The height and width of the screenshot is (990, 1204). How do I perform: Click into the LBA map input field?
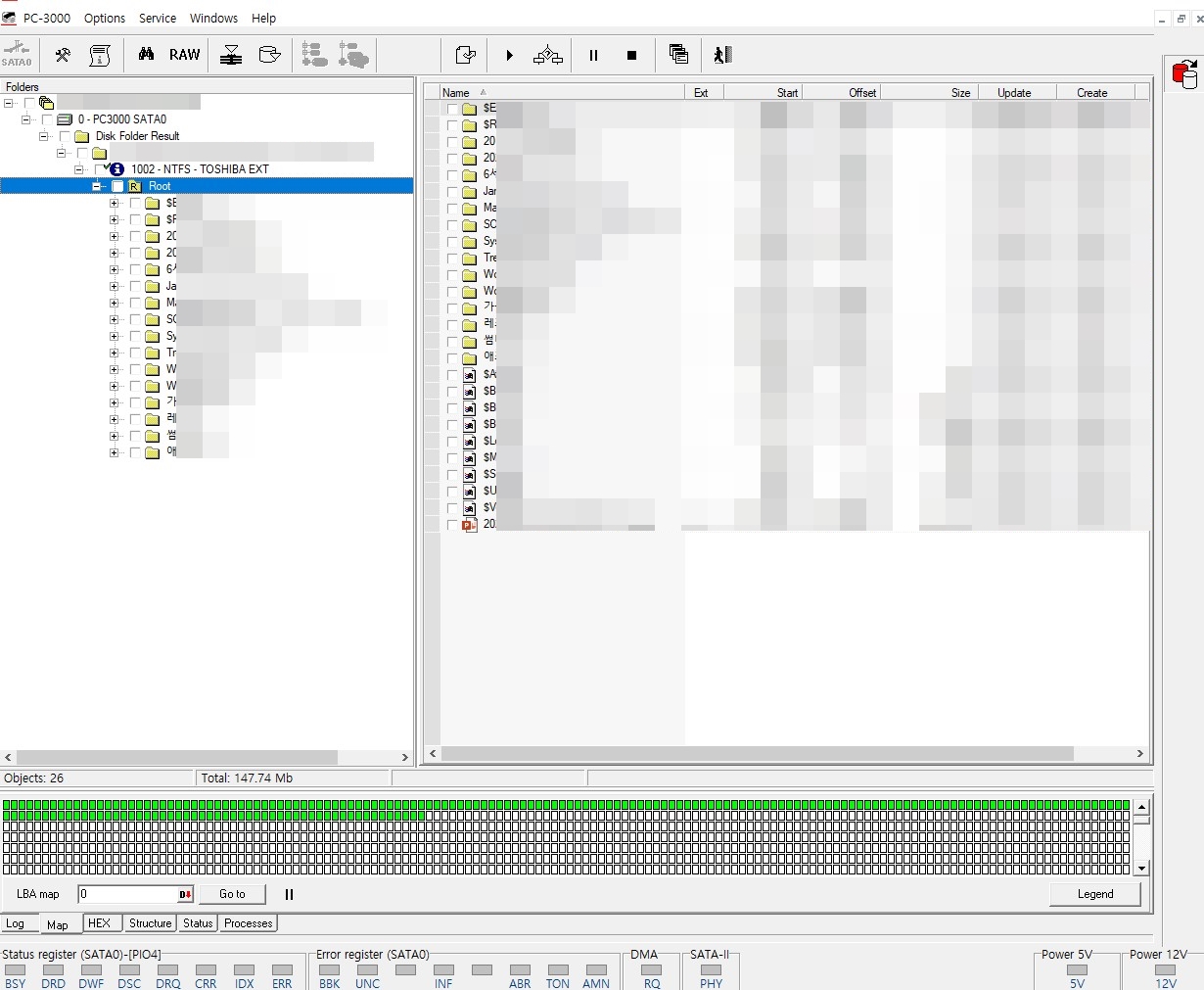(x=128, y=894)
